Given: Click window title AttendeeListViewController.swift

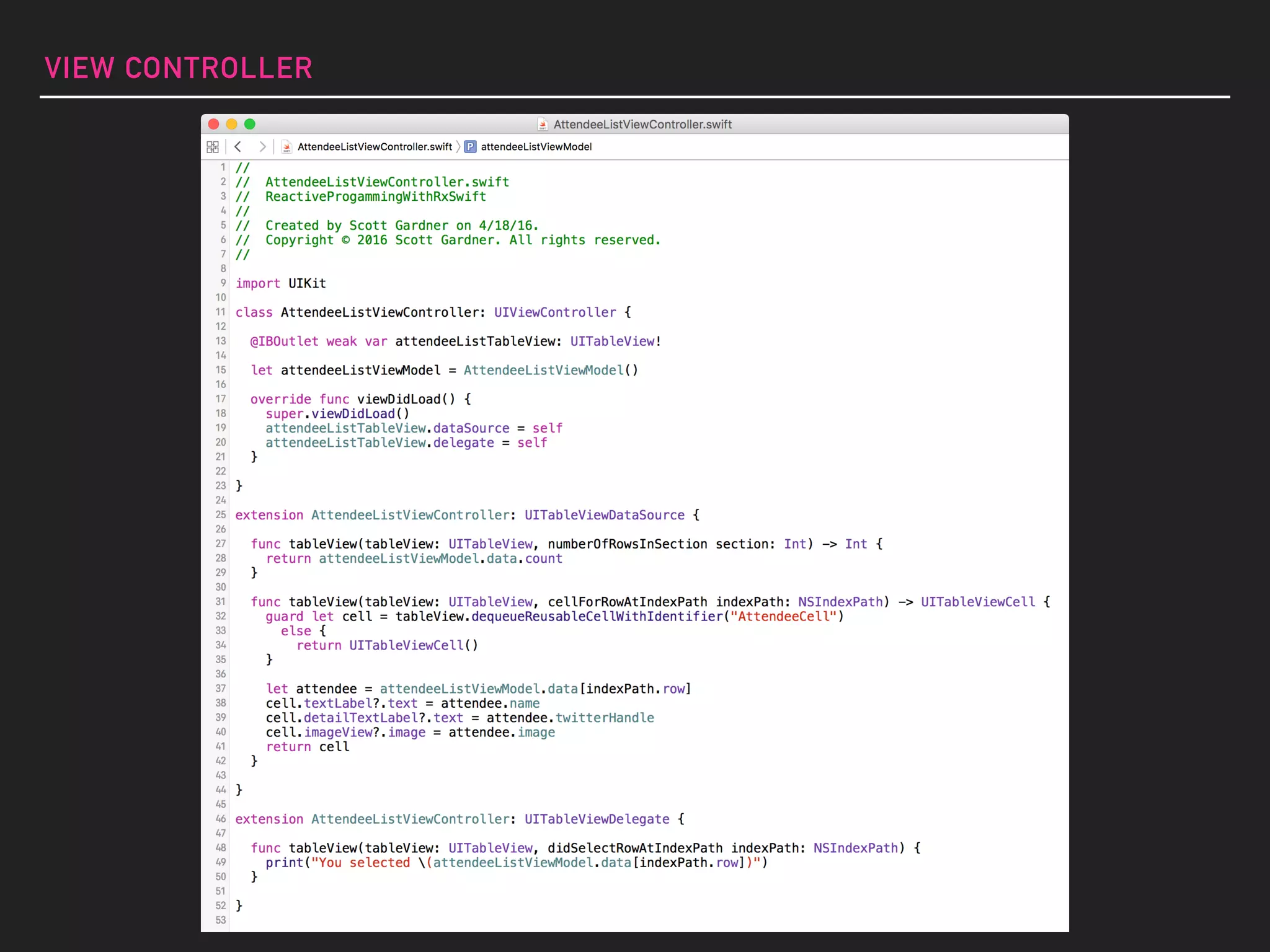Looking at the screenshot, I should click(x=642, y=125).
